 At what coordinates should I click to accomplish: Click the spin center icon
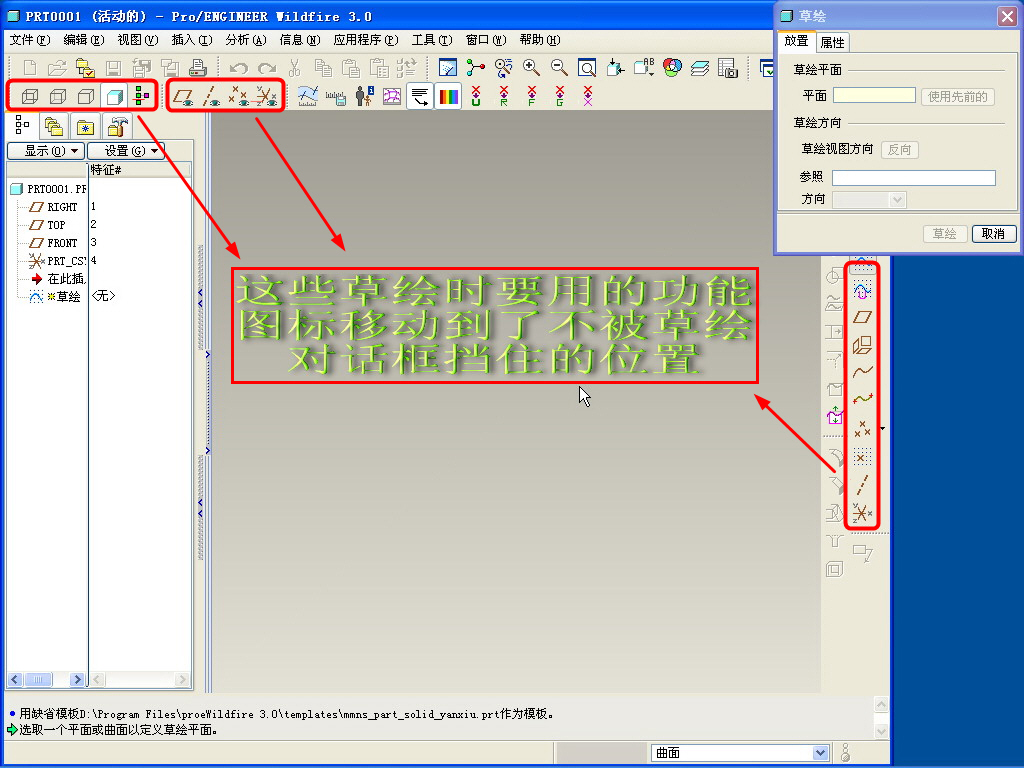(475, 67)
